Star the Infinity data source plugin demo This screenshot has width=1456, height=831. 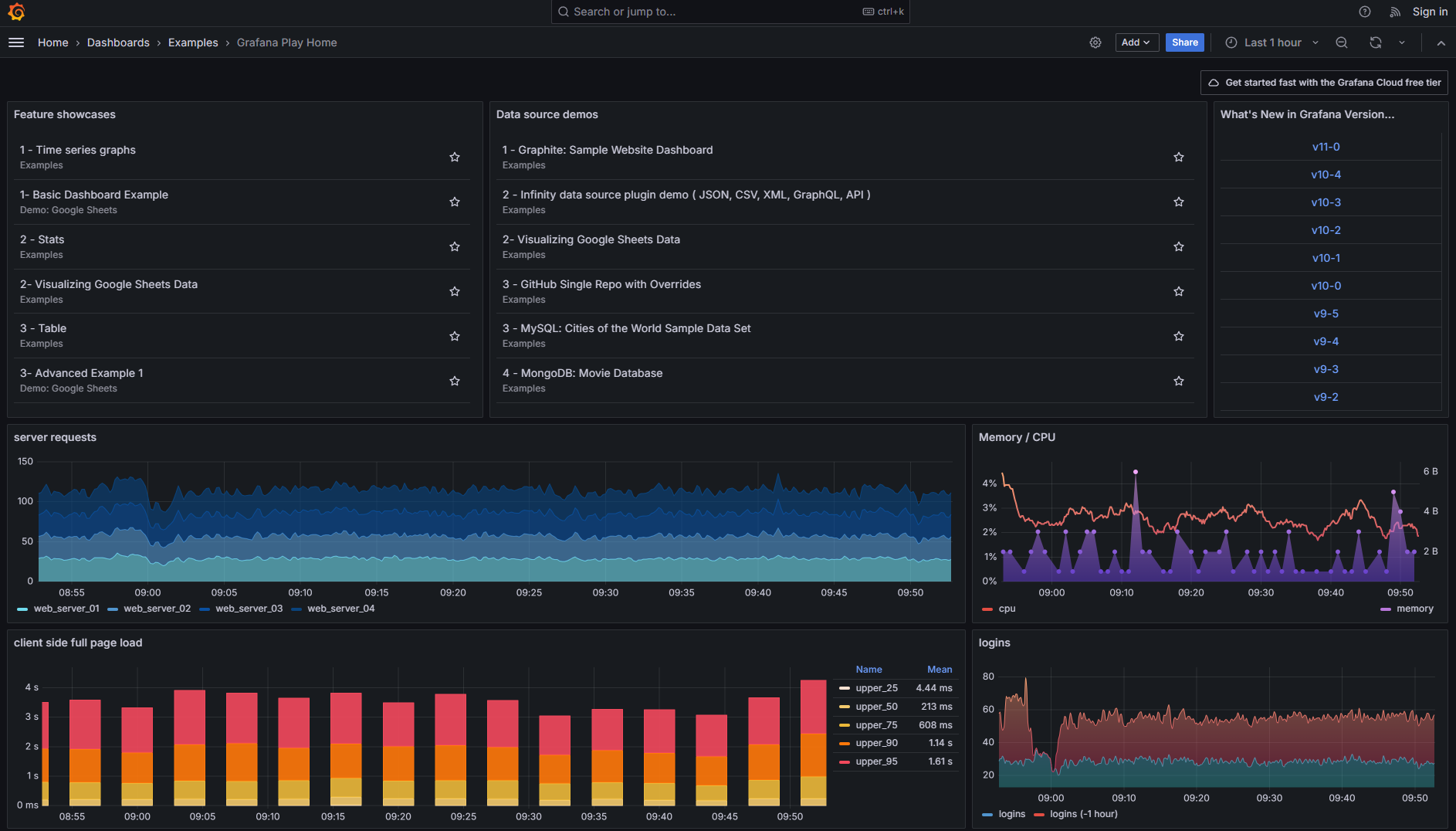[x=1179, y=202]
